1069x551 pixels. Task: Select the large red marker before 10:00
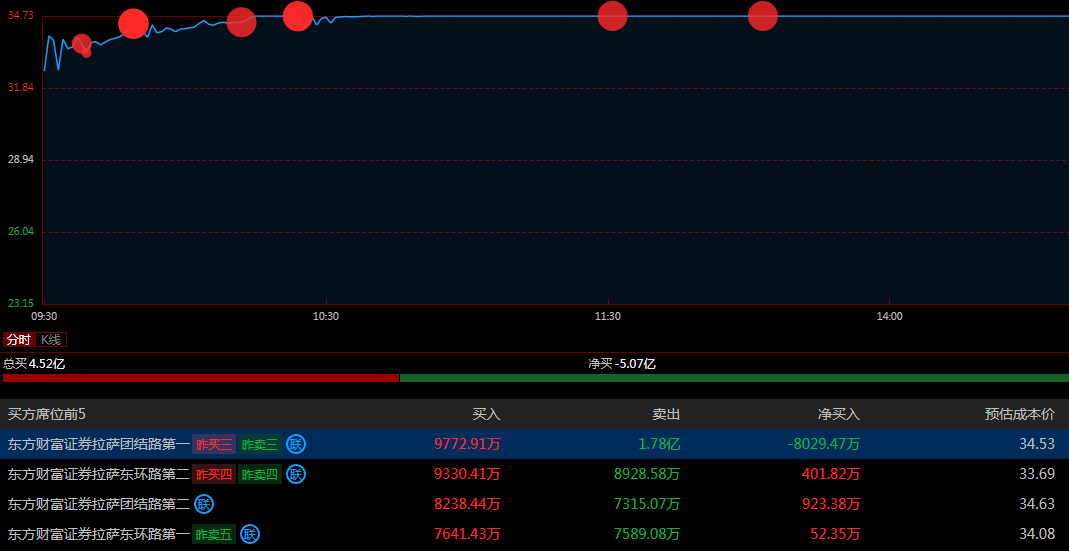(x=133, y=24)
